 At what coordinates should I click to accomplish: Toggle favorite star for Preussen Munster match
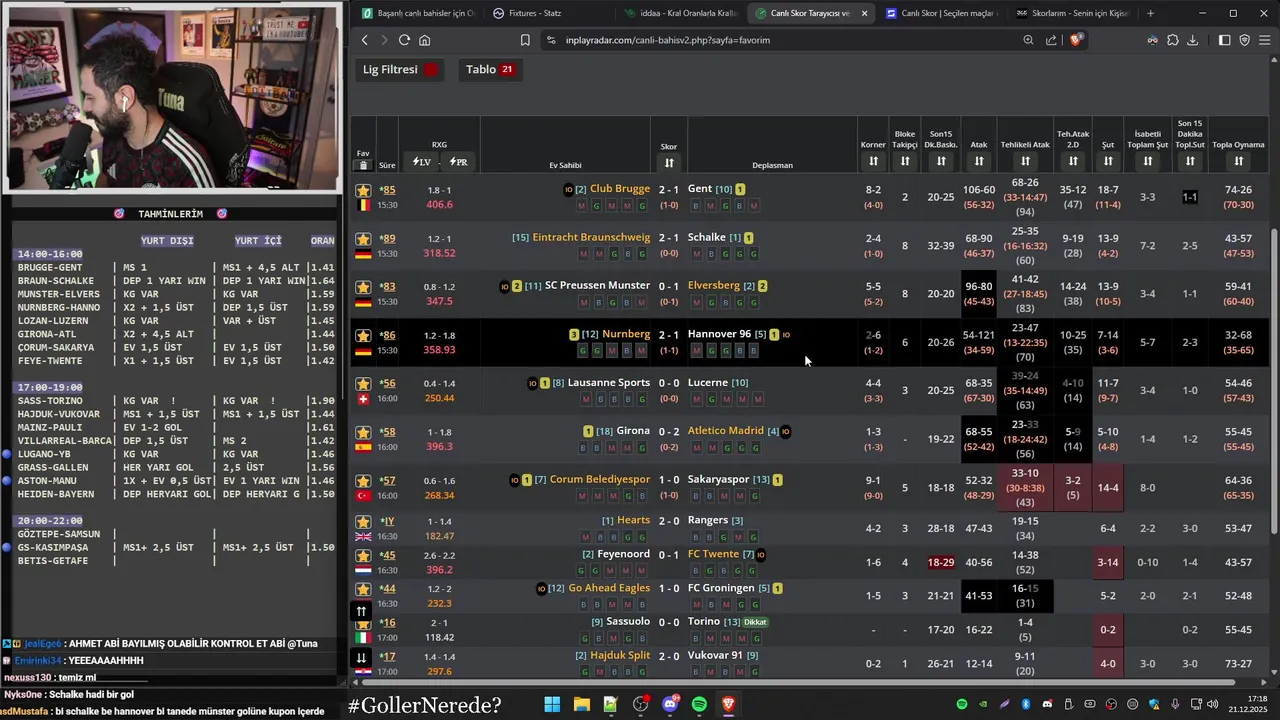(x=363, y=287)
